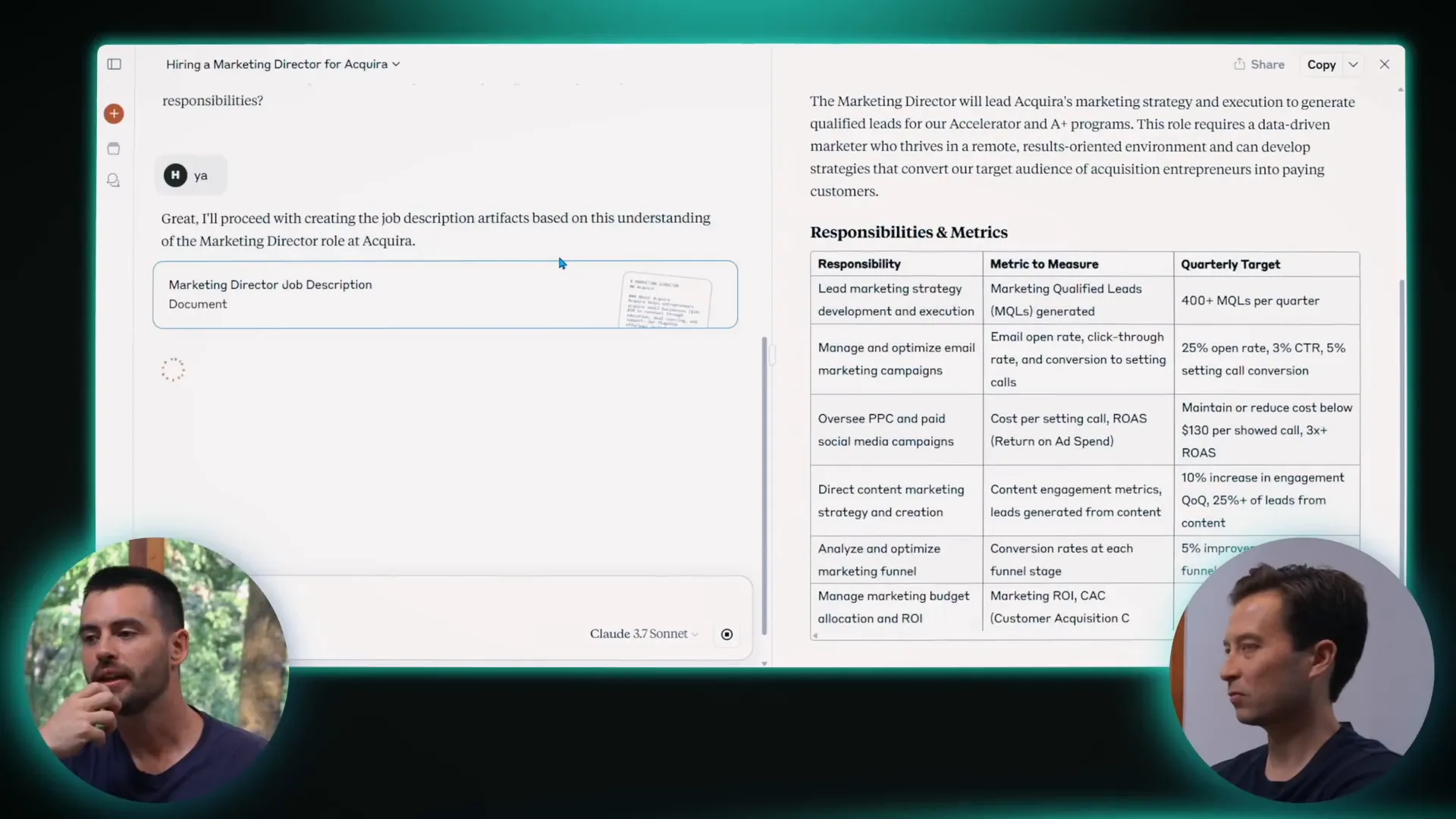Click the Responsibility column header
The image size is (1456, 819).
point(859,264)
